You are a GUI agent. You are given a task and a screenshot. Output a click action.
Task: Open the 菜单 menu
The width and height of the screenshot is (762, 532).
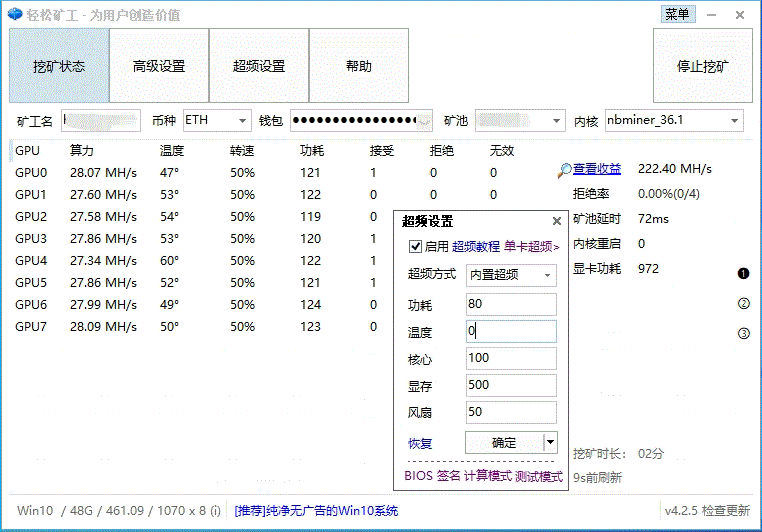pyautogui.click(x=678, y=14)
